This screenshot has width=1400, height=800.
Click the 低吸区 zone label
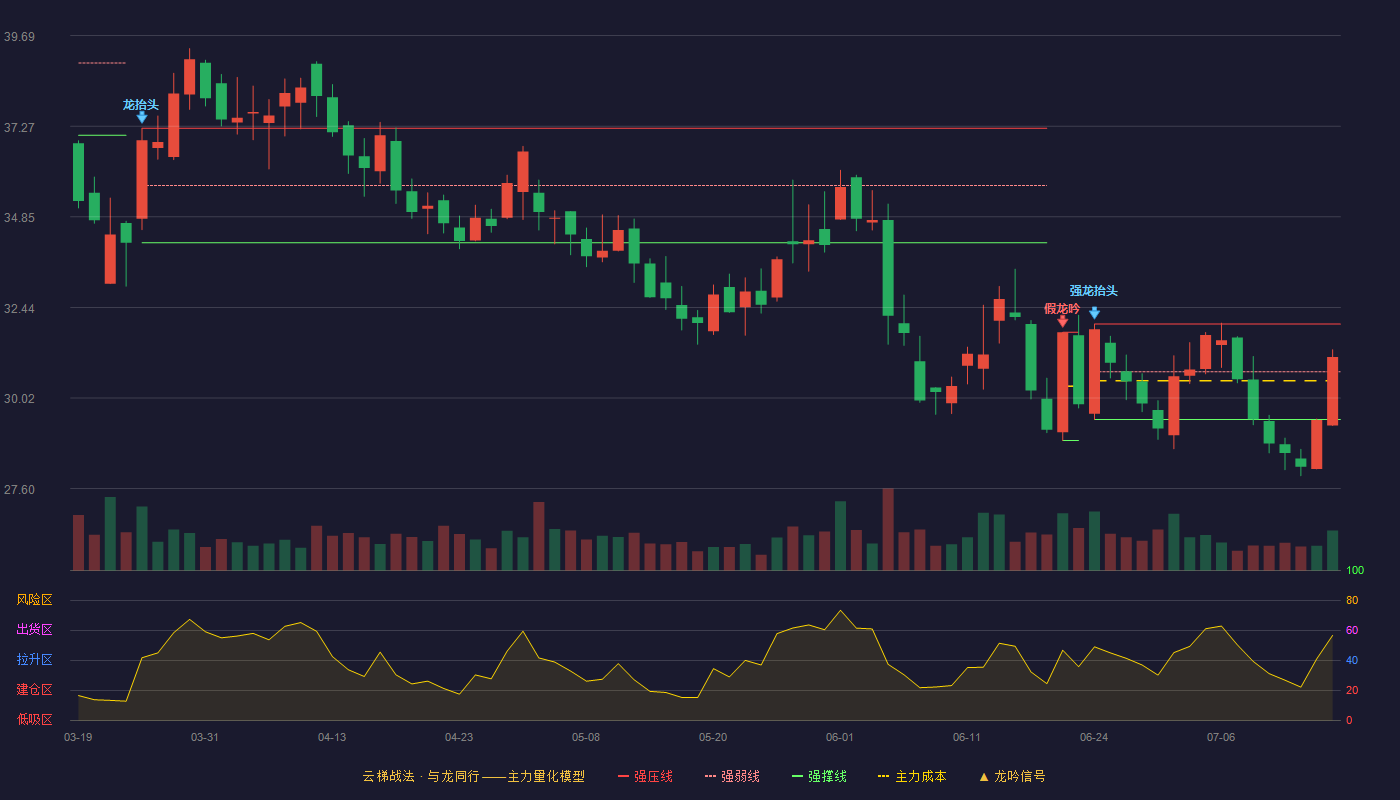tap(34, 719)
